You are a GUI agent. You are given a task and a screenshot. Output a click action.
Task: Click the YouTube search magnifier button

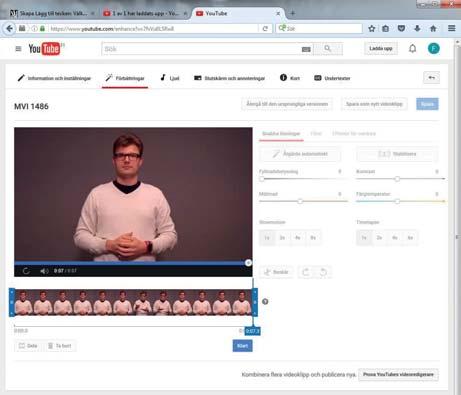(x=328, y=49)
